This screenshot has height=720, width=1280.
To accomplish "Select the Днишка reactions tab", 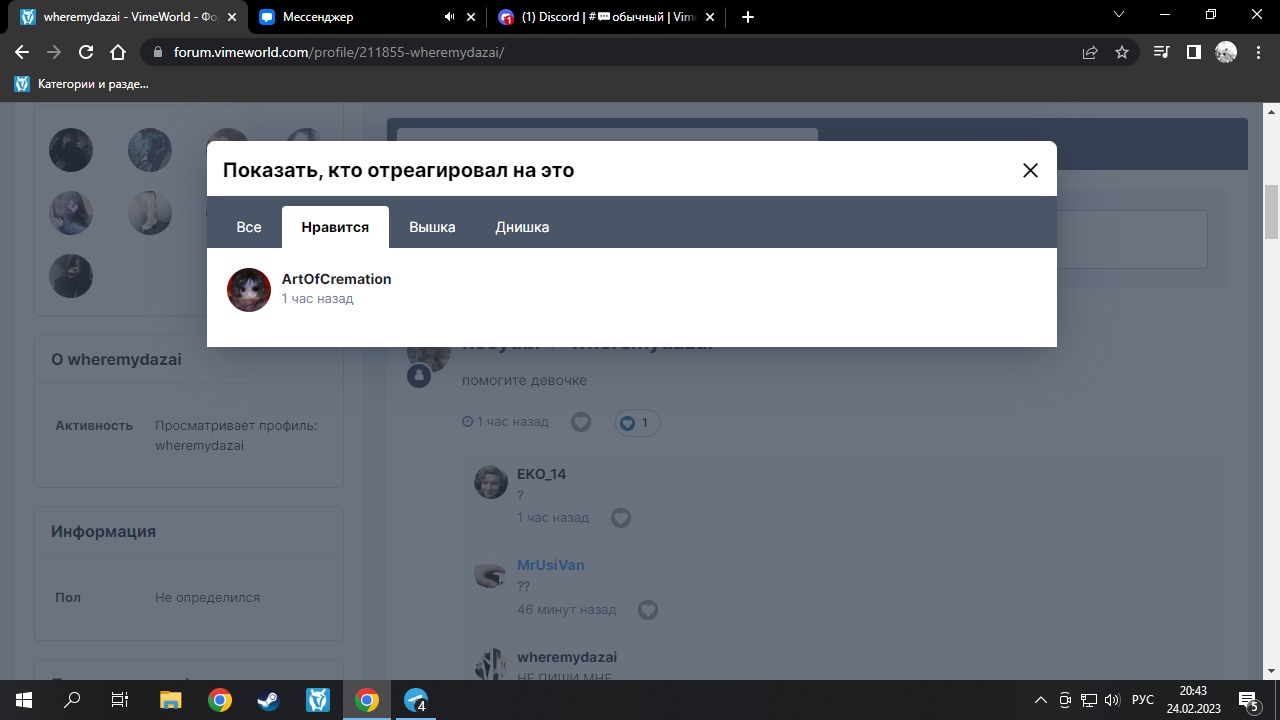I will click(522, 227).
